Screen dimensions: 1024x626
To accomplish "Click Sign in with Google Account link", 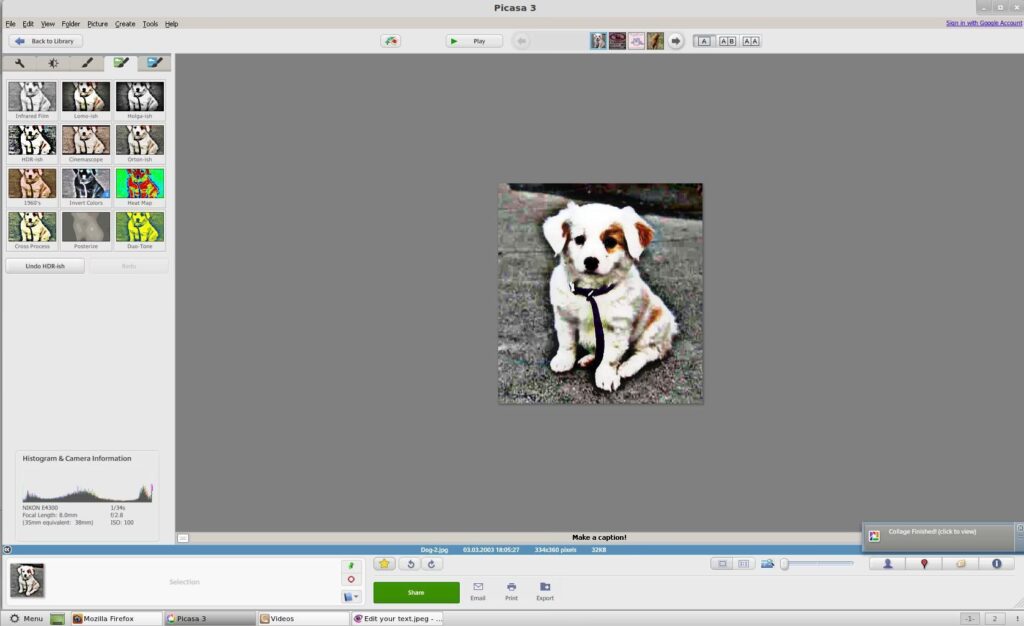I will coord(983,23).
